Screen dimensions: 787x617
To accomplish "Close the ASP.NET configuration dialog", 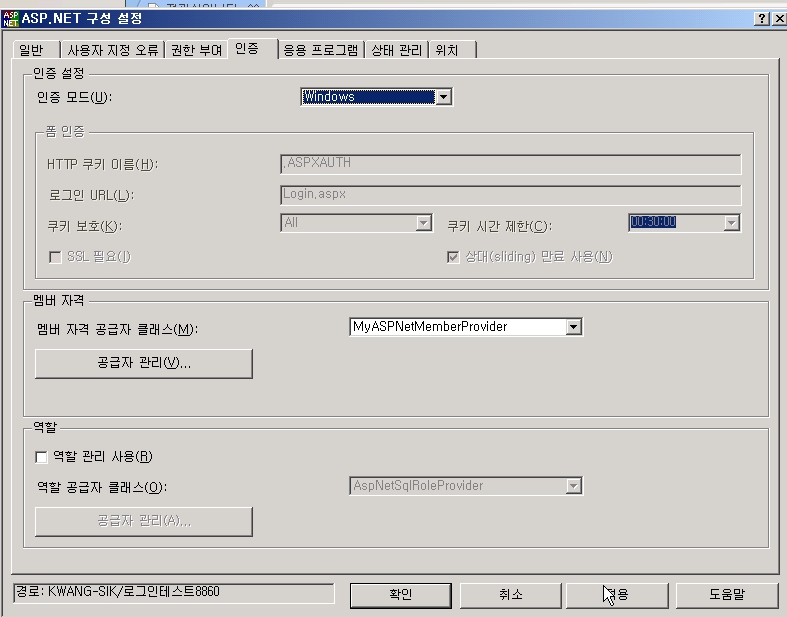I will 779,19.
